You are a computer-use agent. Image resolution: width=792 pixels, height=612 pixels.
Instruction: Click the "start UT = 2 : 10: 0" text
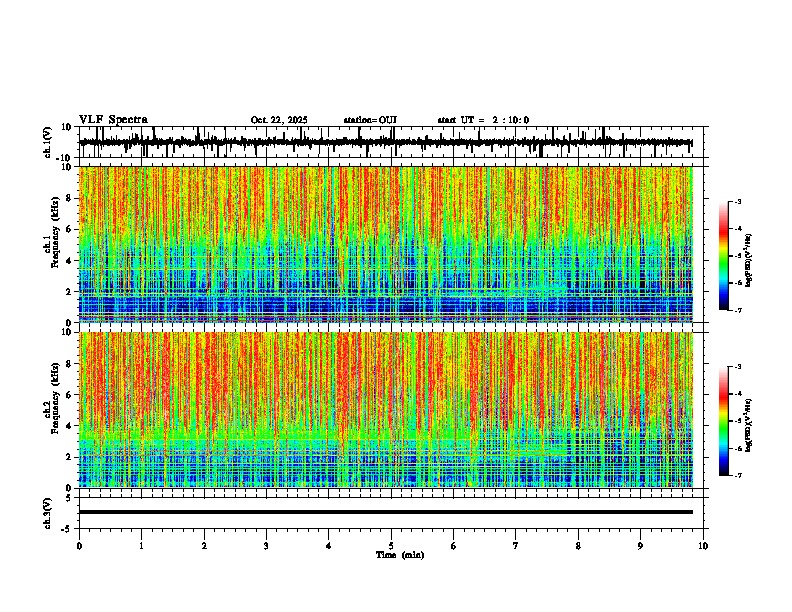[x=483, y=120]
